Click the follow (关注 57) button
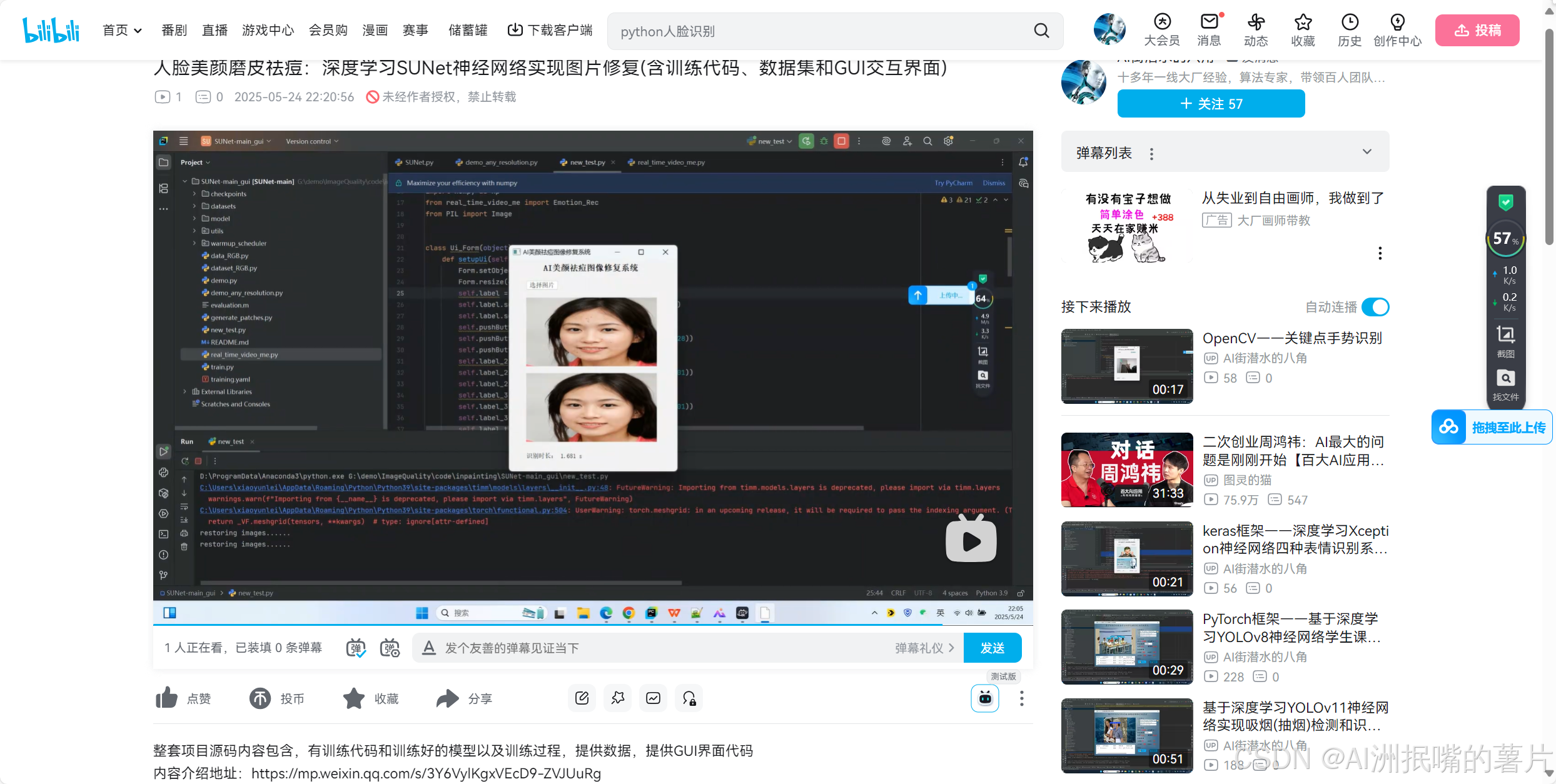1556x784 pixels. tap(1211, 104)
